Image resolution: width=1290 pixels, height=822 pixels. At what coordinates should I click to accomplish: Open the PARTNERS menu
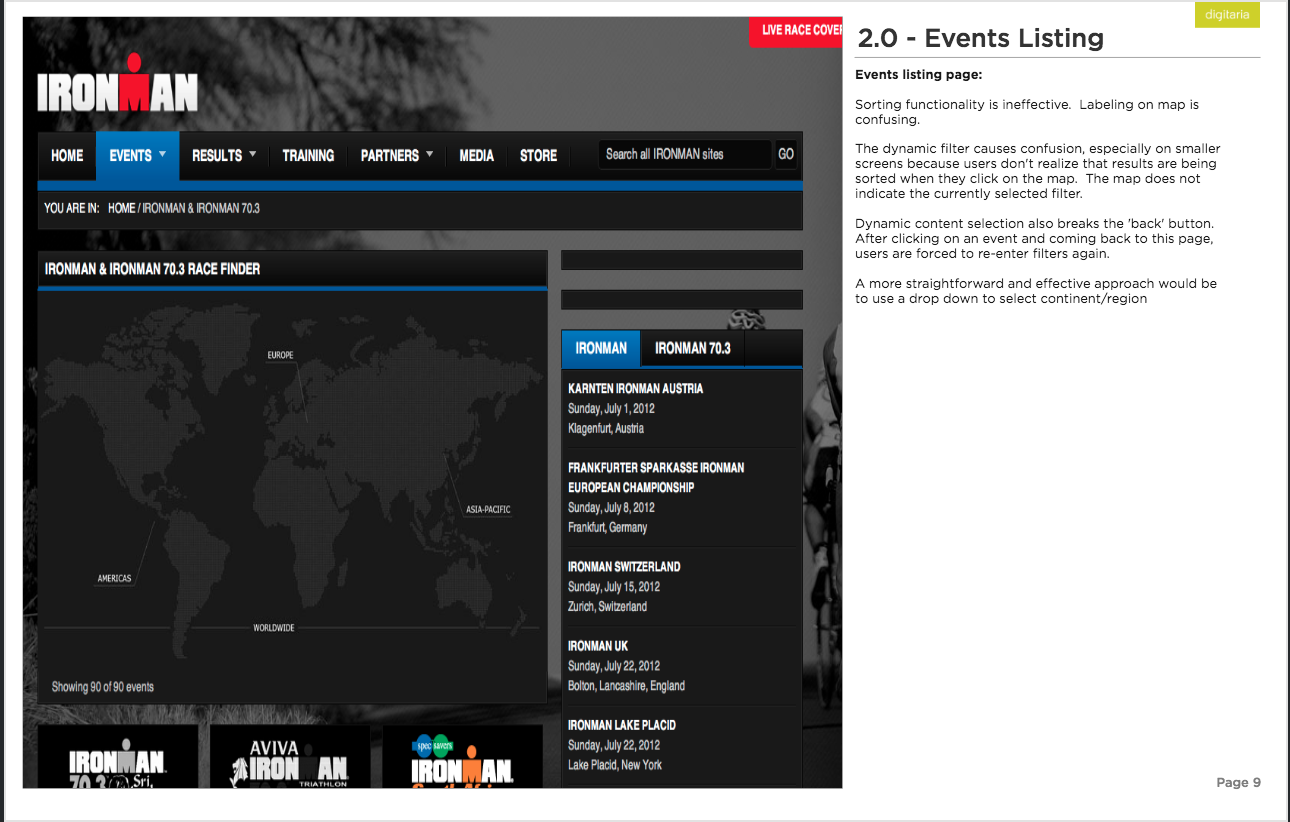397,156
